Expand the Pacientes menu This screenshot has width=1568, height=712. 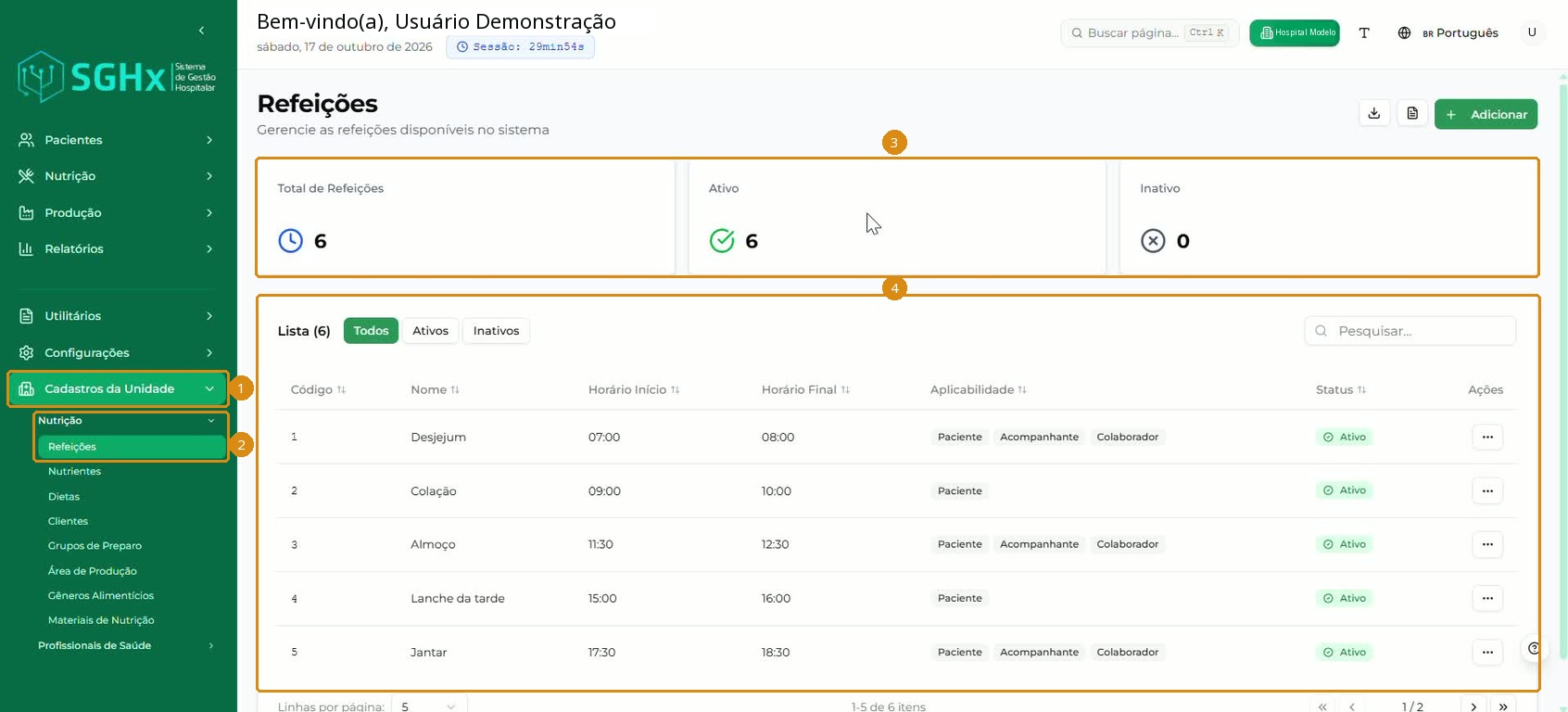pos(117,140)
